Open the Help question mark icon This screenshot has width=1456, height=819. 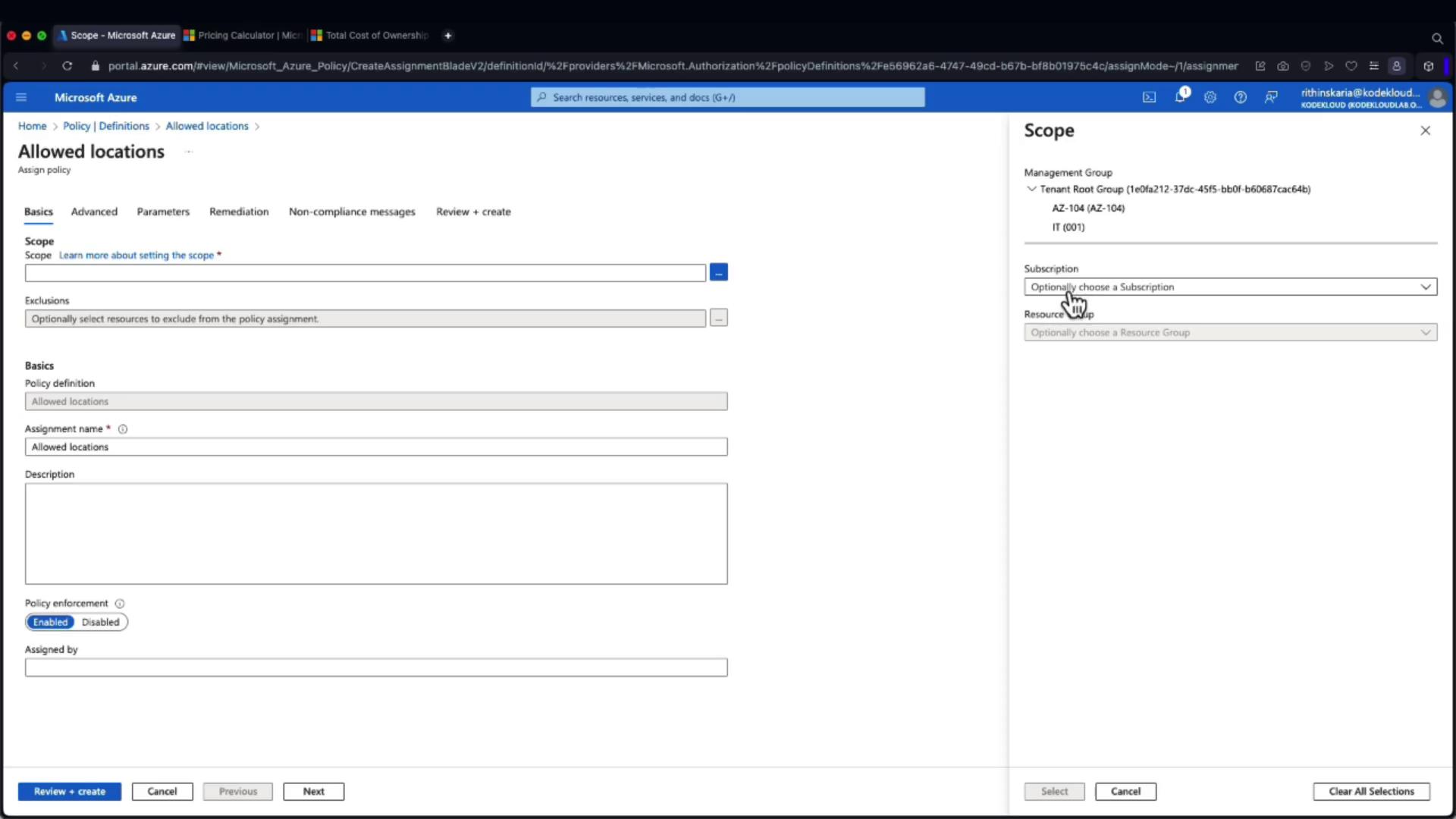click(x=1241, y=97)
